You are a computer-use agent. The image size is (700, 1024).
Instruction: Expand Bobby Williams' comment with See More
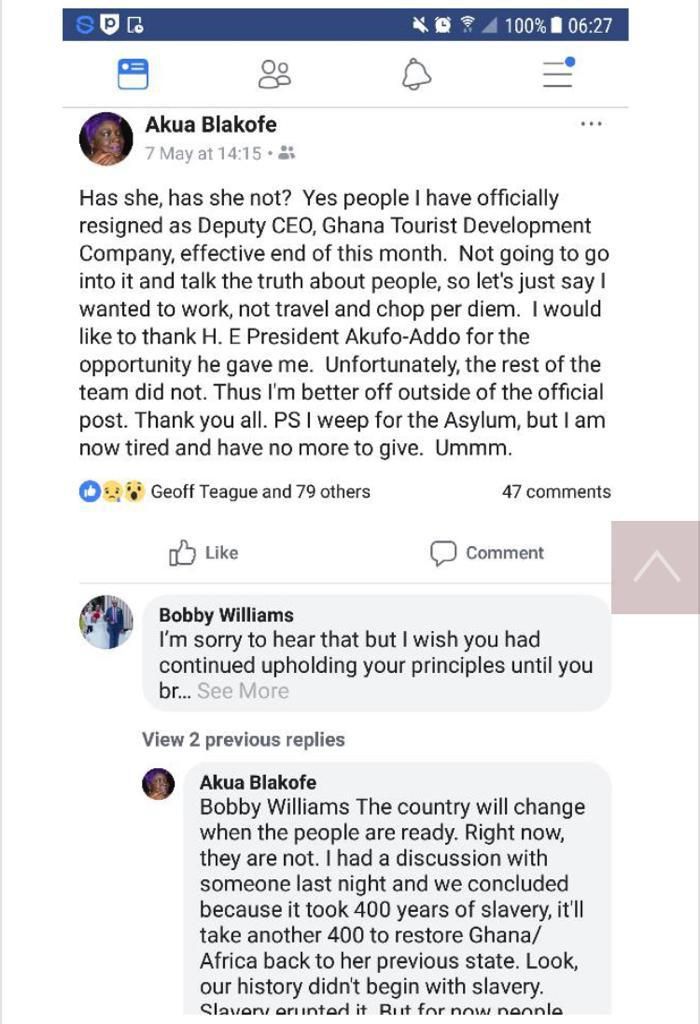[x=243, y=691]
